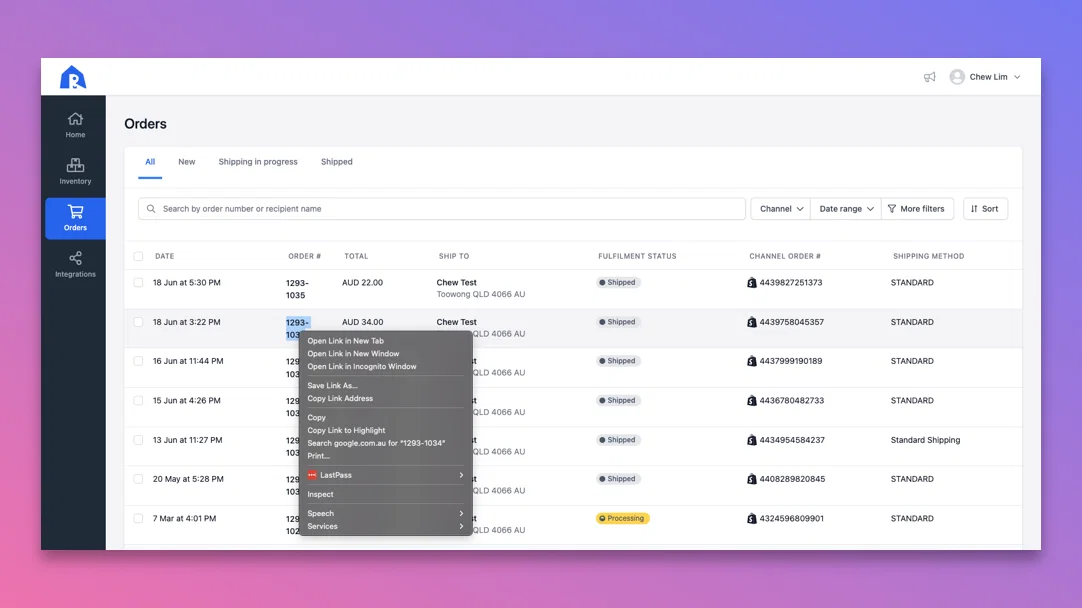Click Shopify icon beside 4408289820845
1082x608 pixels.
coord(751,479)
